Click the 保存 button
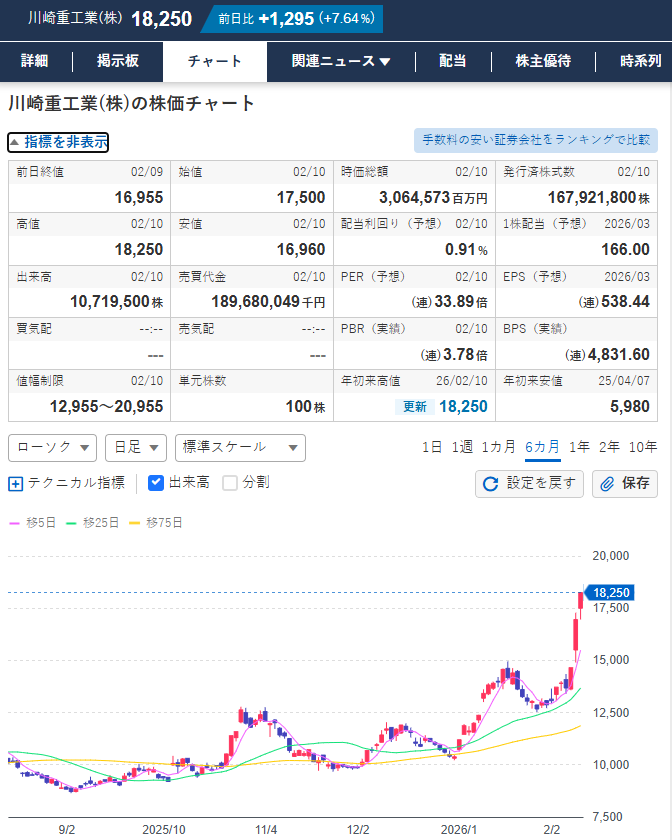This screenshot has width=672, height=840. 625,484
